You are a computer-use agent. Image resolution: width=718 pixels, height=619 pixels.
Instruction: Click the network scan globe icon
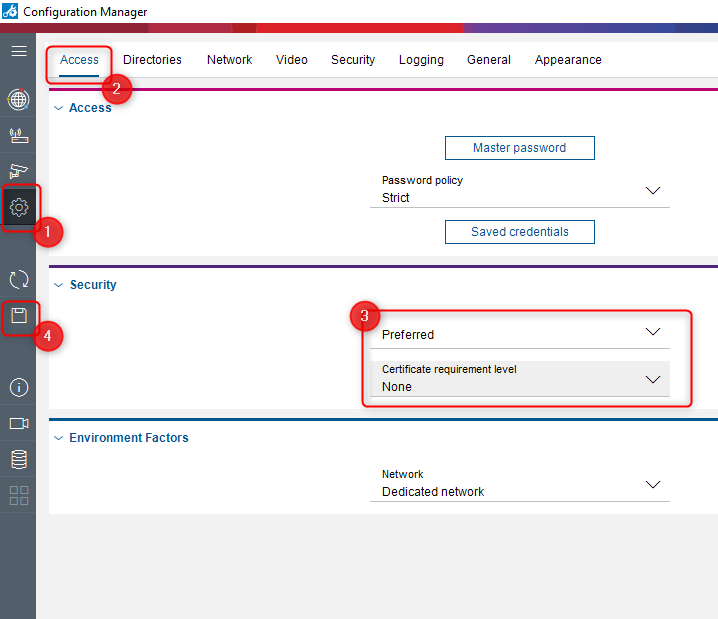point(18,99)
